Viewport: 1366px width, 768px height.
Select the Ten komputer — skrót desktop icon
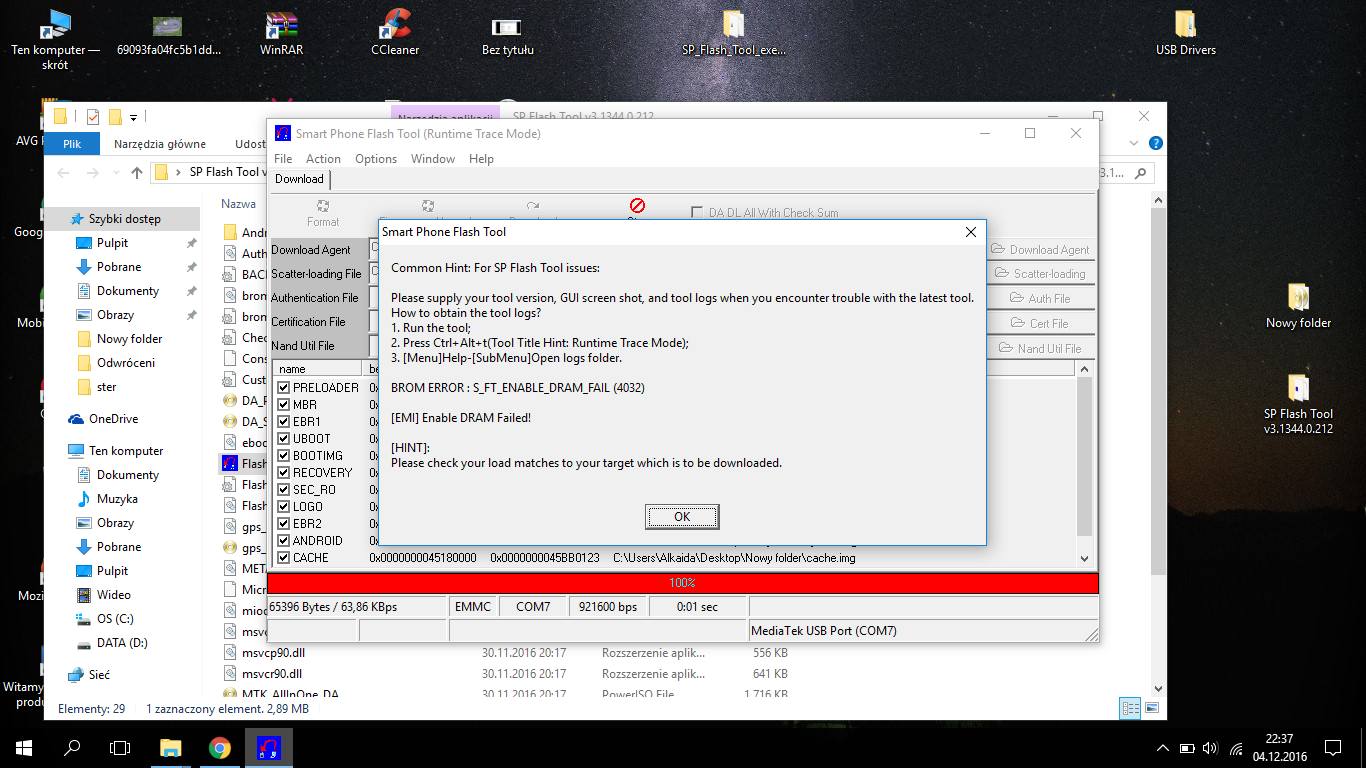[56, 40]
